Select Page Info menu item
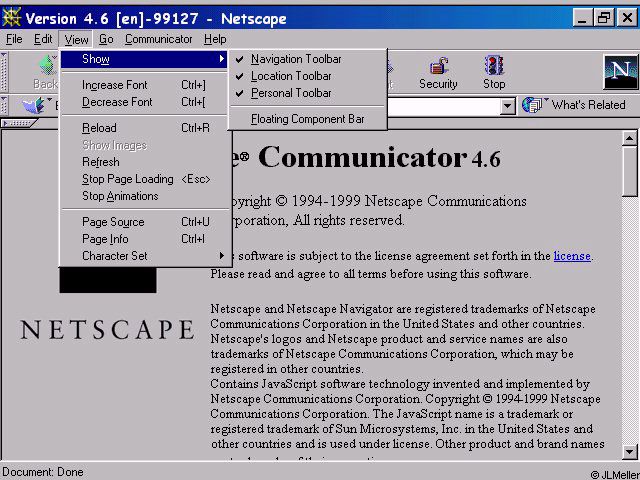640x480 pixels. [144, 239]
